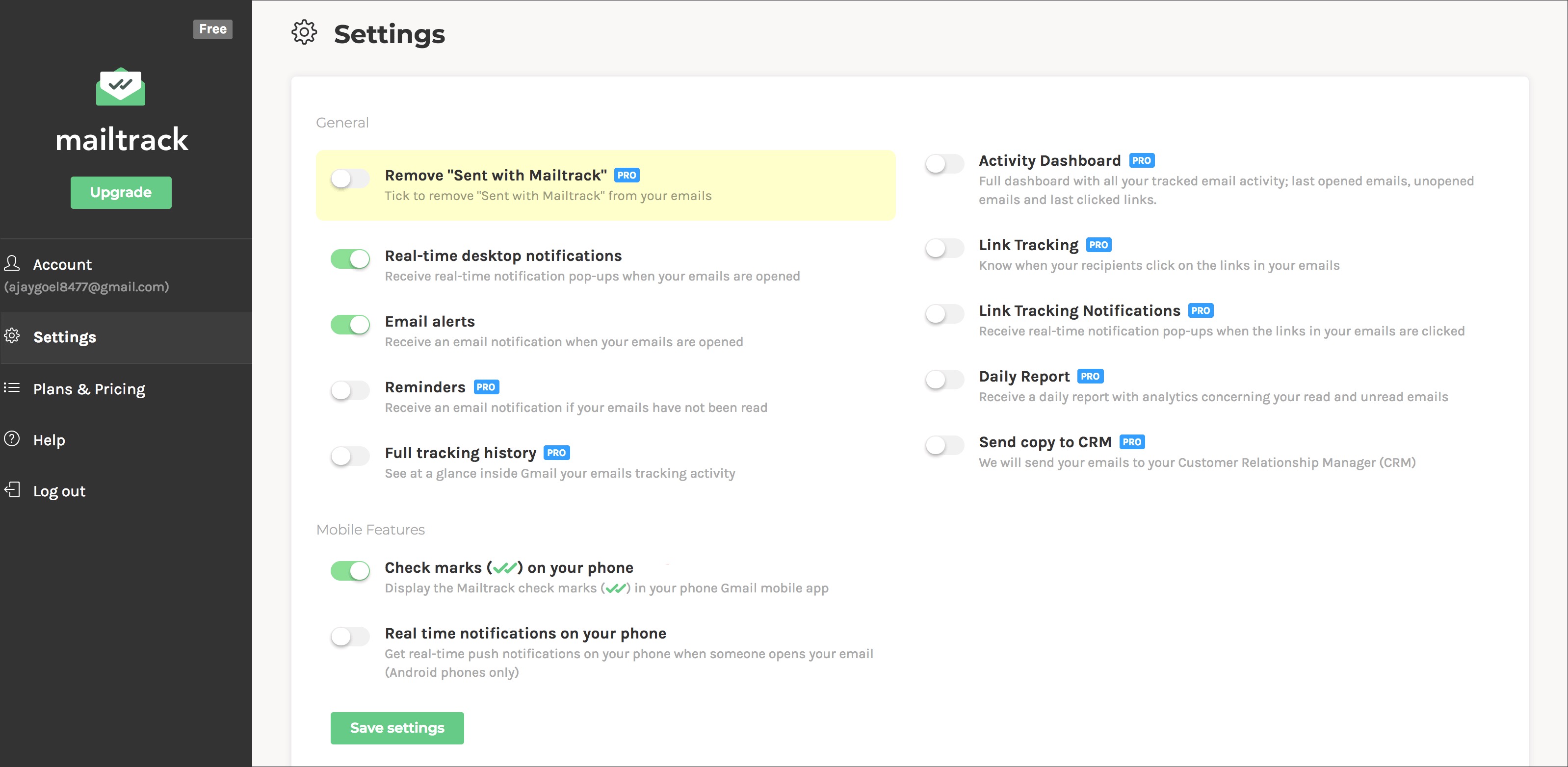Viewport: 1568px width, 767px height.
Task: Click the Send copy to CRM title
Action: (1045, 441)
